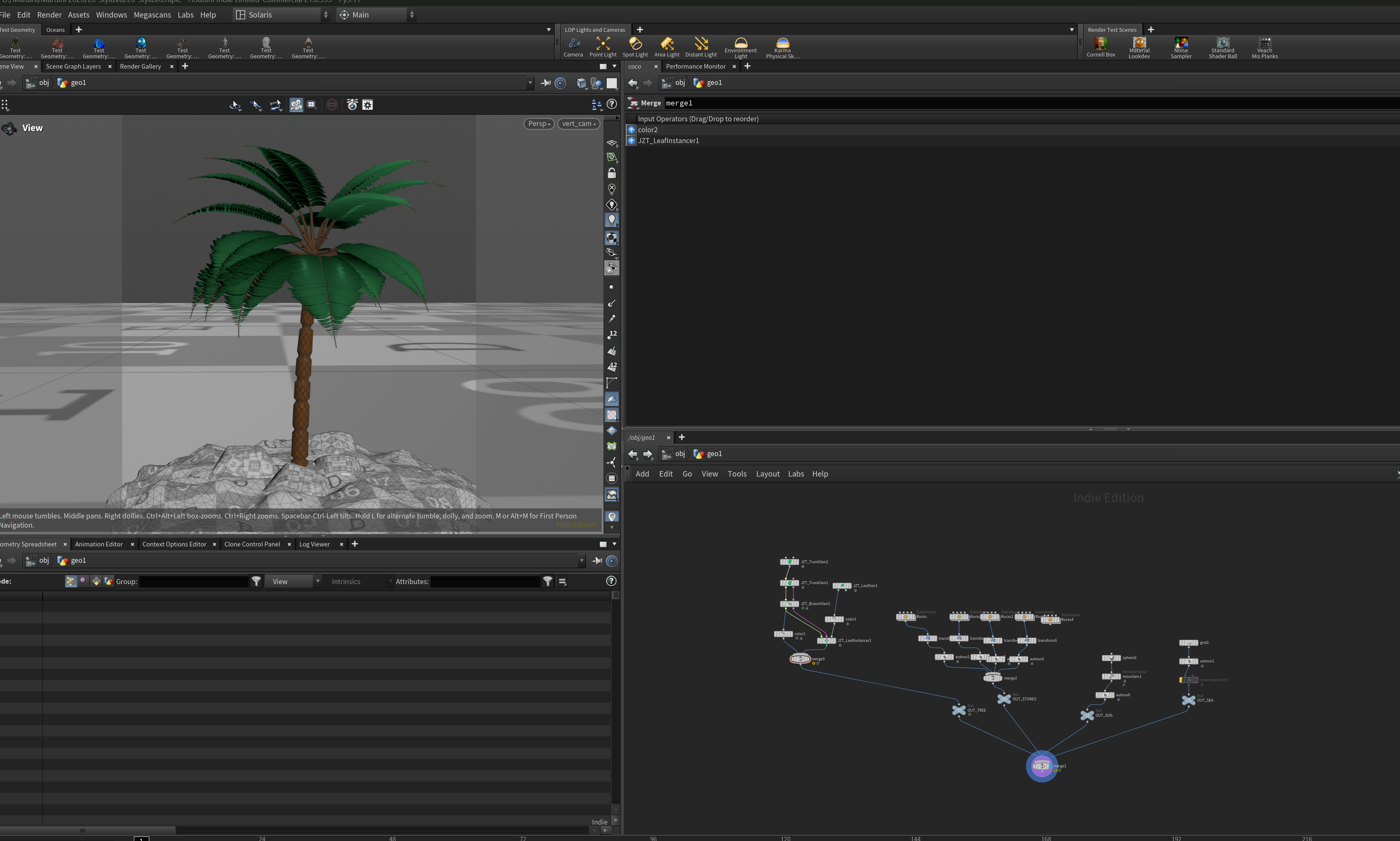
Task: Load the Standard Shader Ball scene
Action: (1223, 48)
